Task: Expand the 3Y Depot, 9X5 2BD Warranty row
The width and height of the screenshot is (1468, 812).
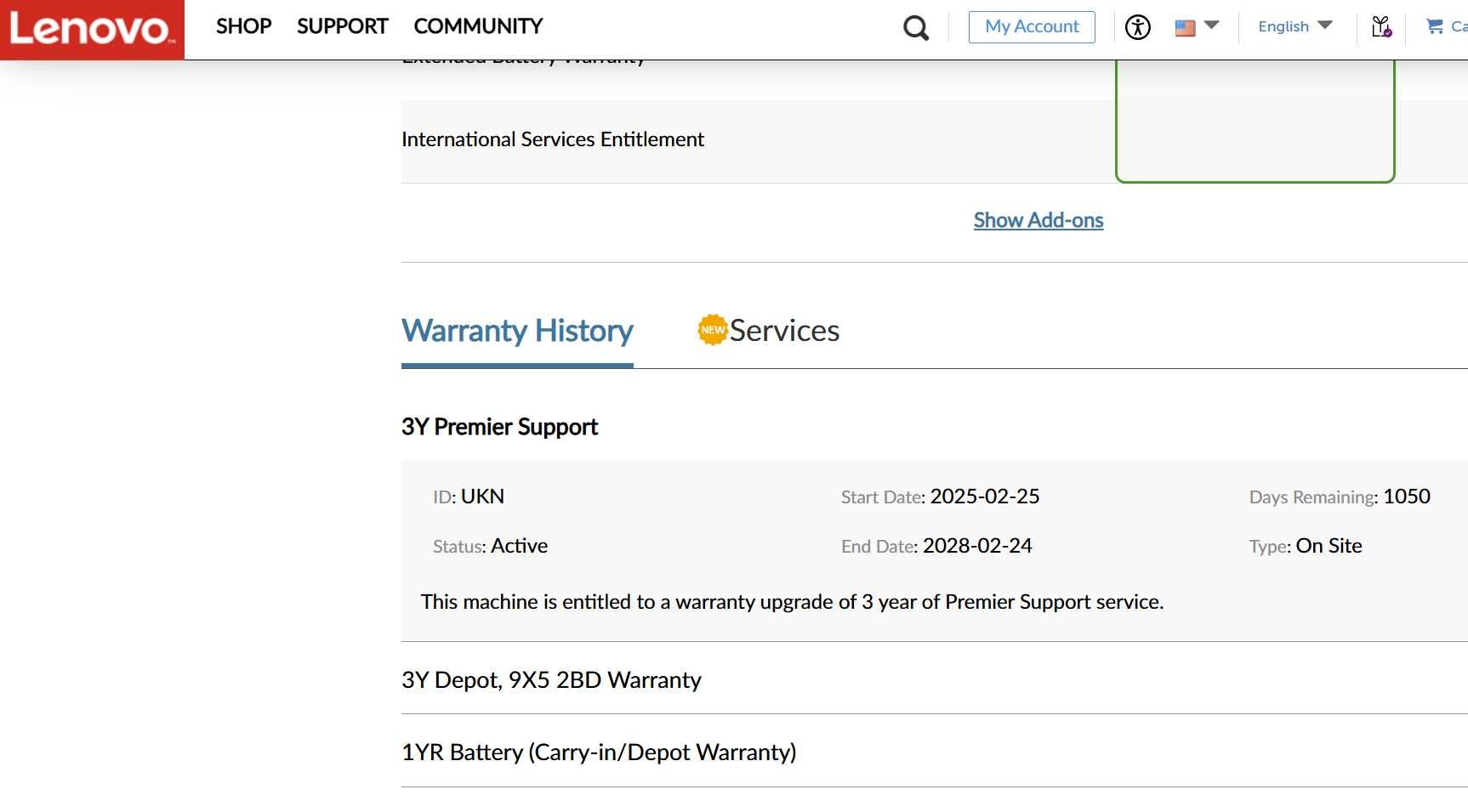Action: click(x=934, y=679)
